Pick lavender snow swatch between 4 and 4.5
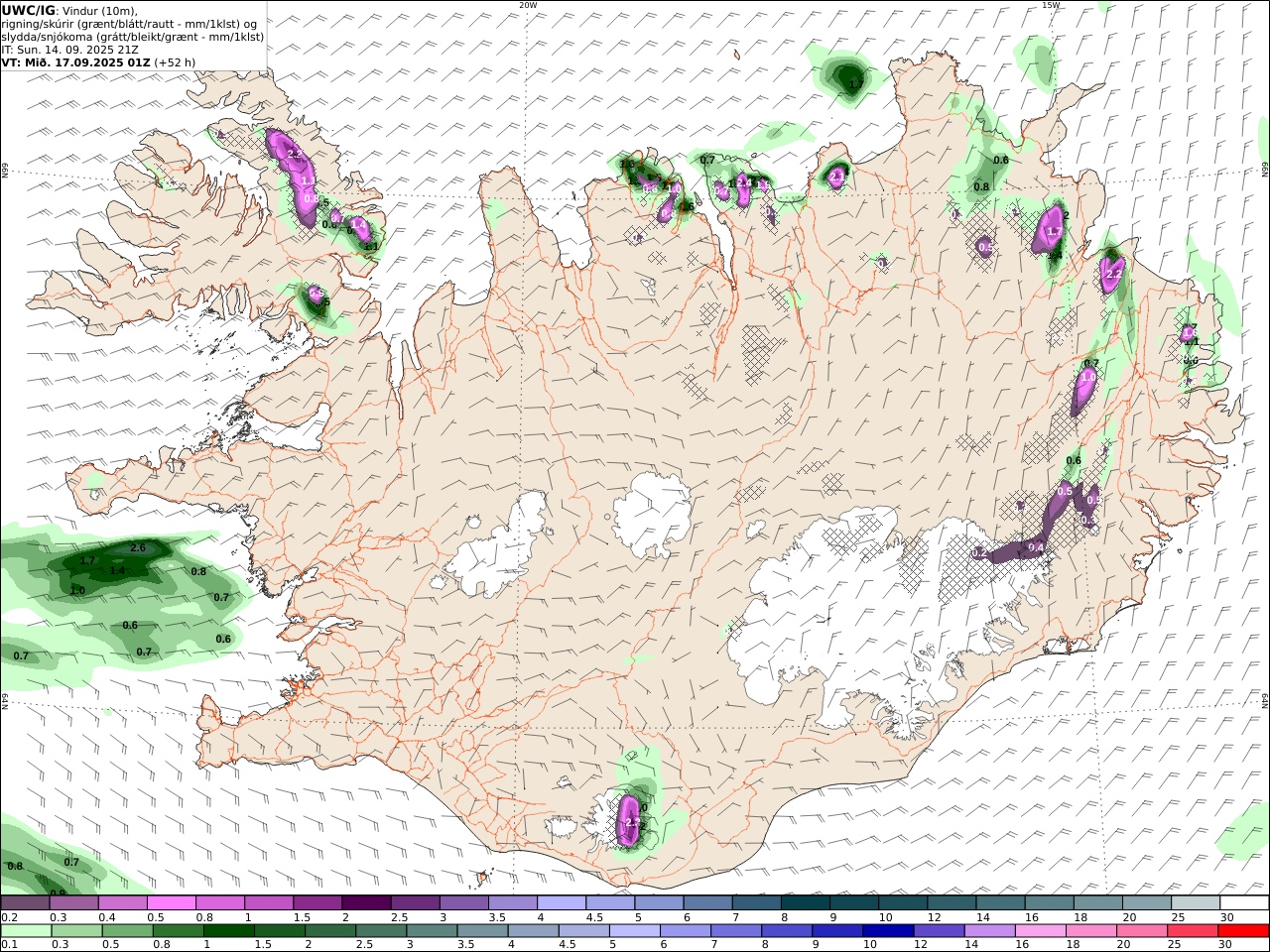 562,902
